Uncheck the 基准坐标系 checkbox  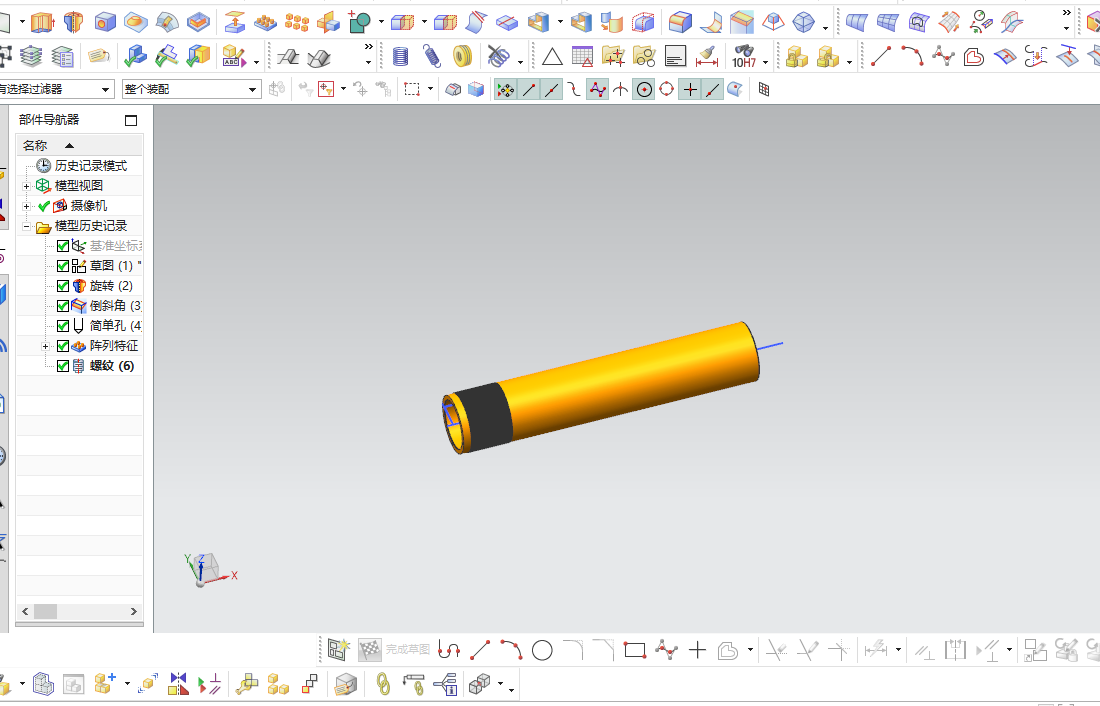[62, 246]
